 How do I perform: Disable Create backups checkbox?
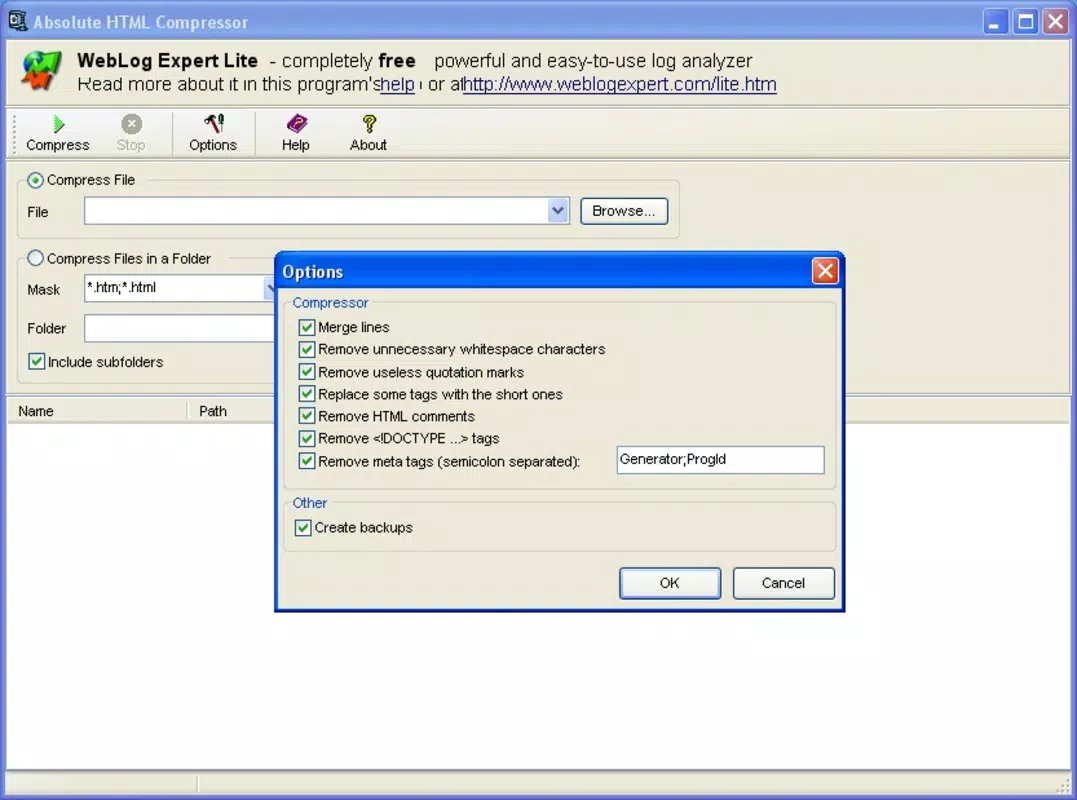(x=303, y=527)
